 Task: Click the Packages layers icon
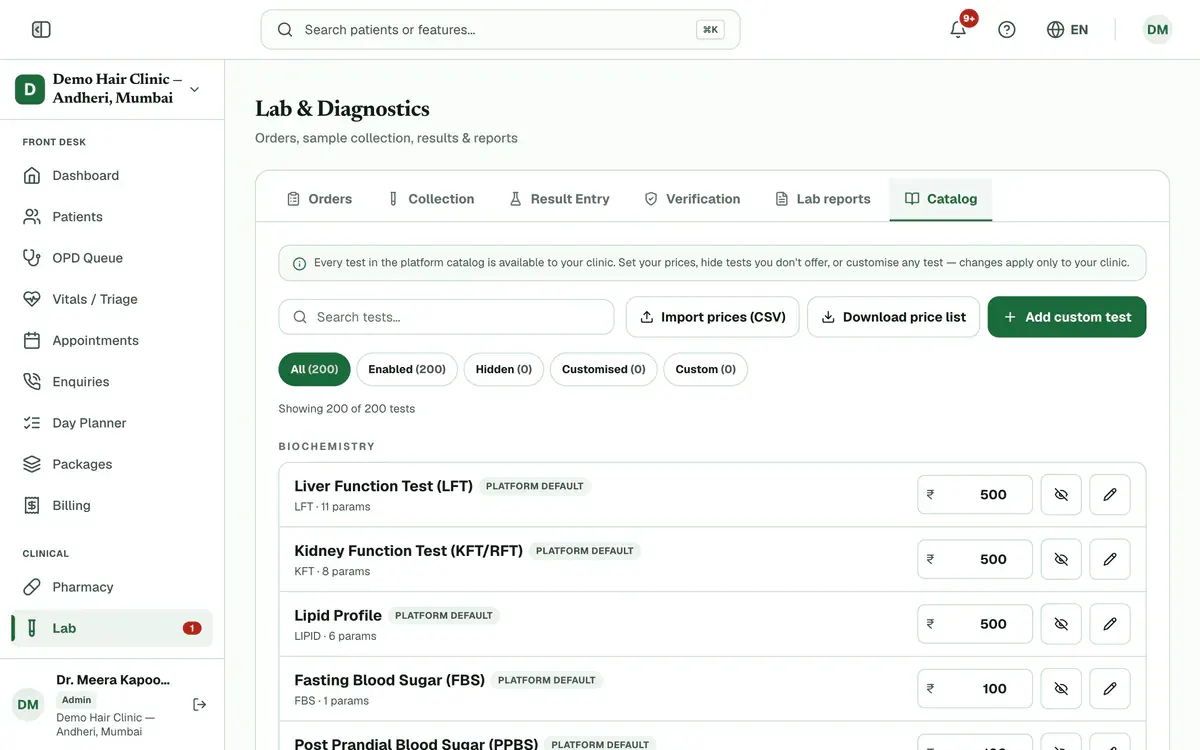click(x=32, y=464)
